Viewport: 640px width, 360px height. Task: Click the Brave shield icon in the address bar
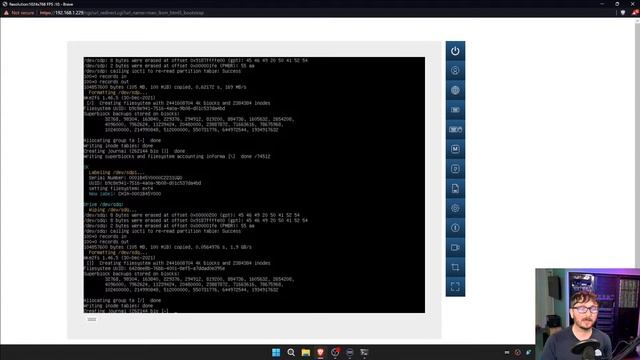(623, 13)
